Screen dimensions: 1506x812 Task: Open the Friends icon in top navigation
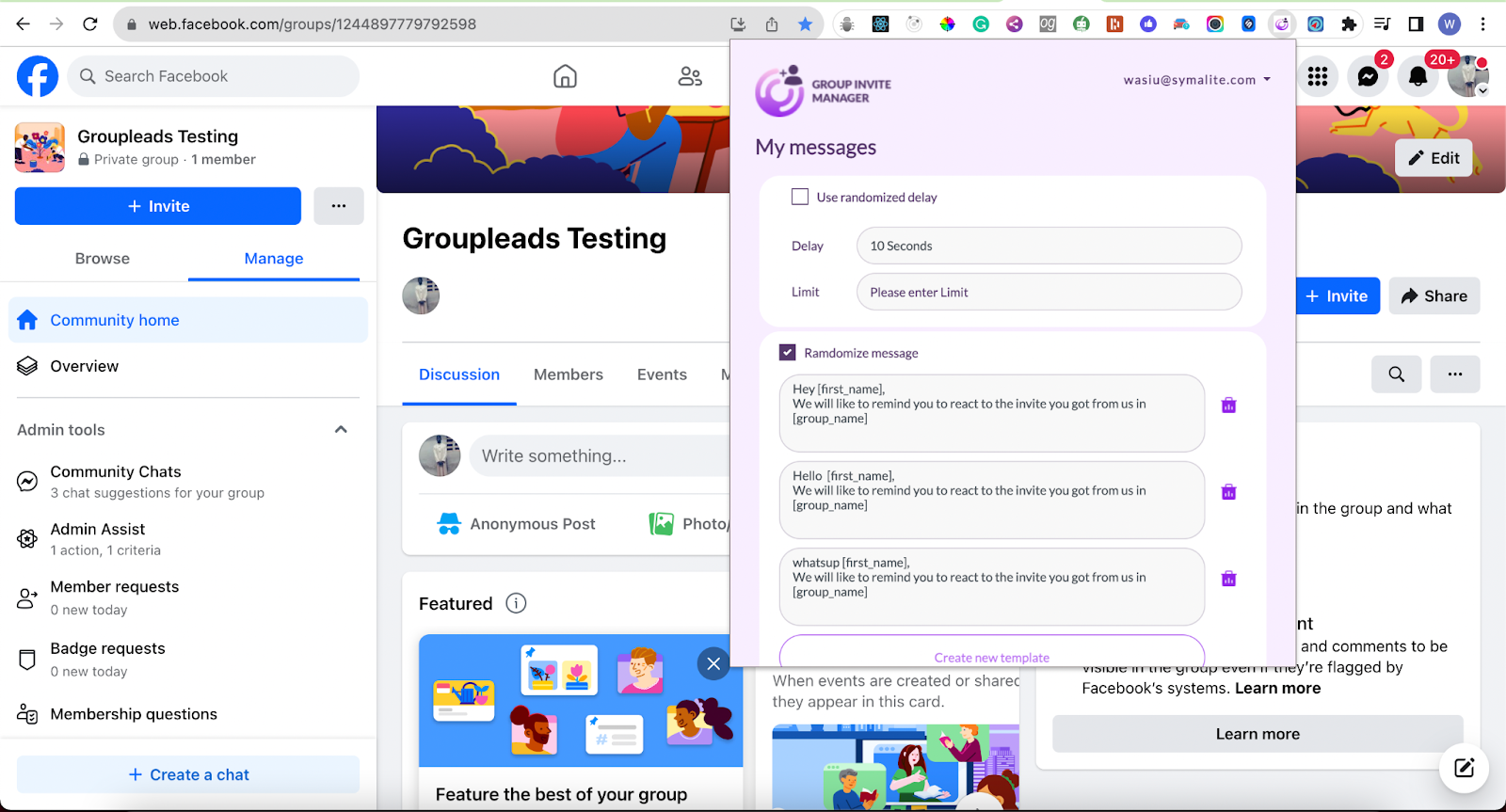tap(690, 76)
